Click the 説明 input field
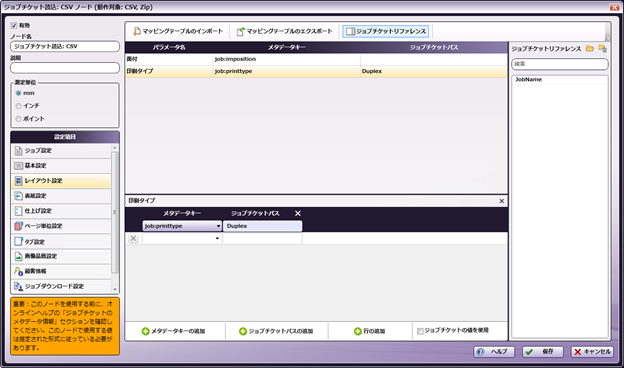 (x=65, y=68)
